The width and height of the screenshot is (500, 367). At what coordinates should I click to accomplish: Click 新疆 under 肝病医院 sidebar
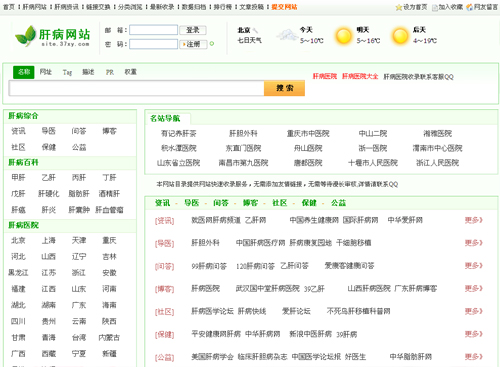[x=109, y=354]
